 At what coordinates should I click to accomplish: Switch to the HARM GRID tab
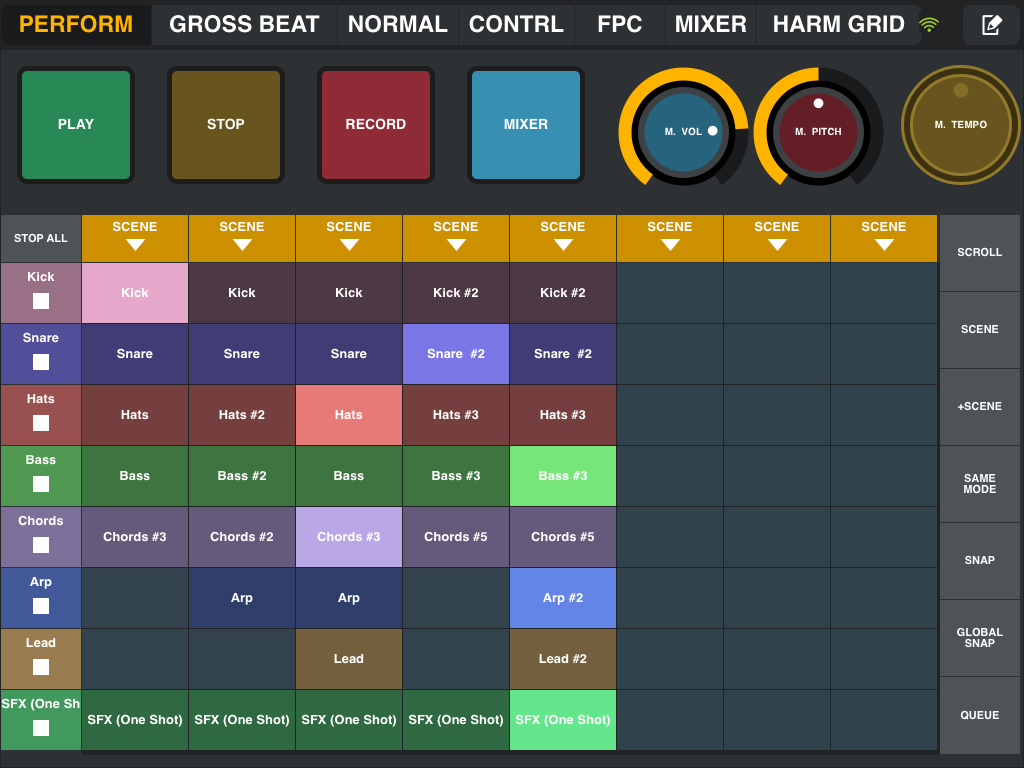[x=838, y=25]
